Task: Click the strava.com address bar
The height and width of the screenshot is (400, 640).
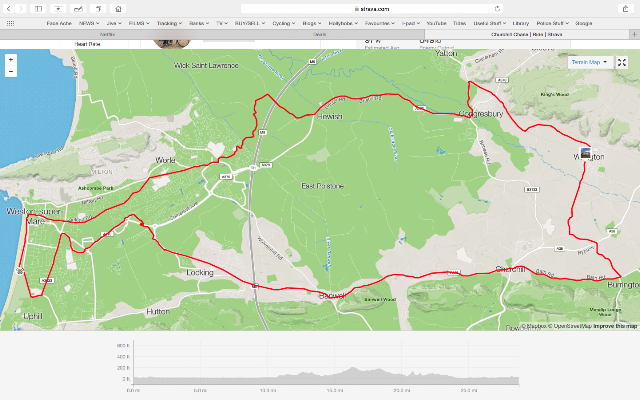Action: (371, 9)
